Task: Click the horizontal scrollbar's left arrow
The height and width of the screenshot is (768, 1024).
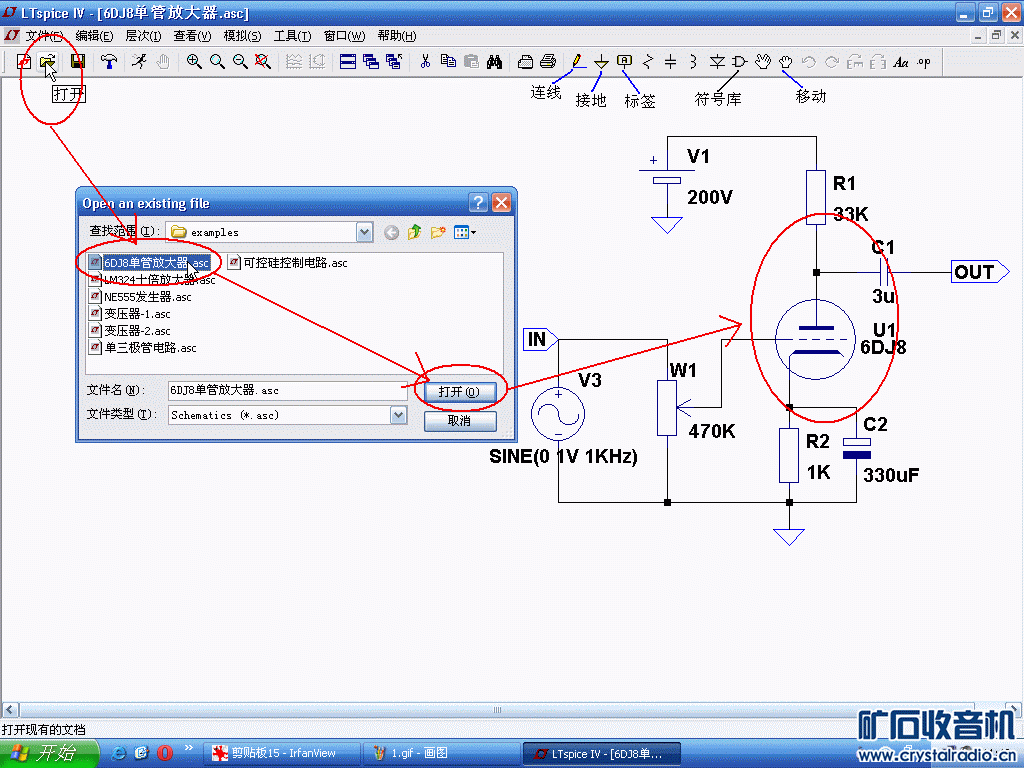Action: 10,709
